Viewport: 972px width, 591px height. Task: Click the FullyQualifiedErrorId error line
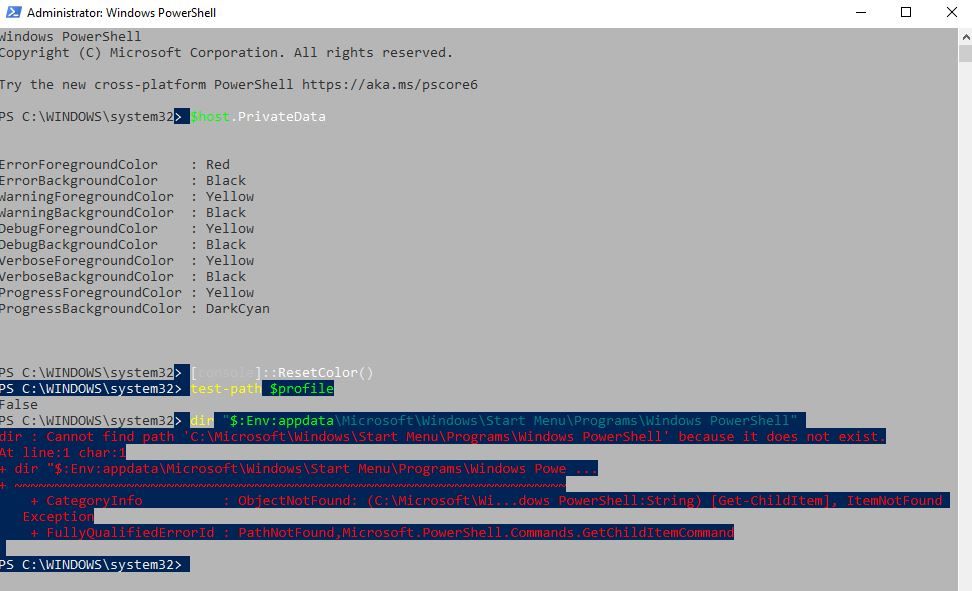[380, 532]
